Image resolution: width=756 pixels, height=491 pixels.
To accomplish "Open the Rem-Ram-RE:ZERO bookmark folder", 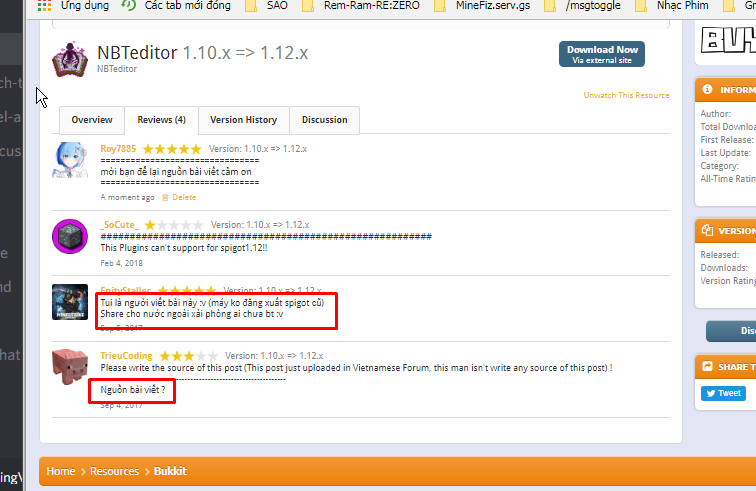I will pos(361,5).
